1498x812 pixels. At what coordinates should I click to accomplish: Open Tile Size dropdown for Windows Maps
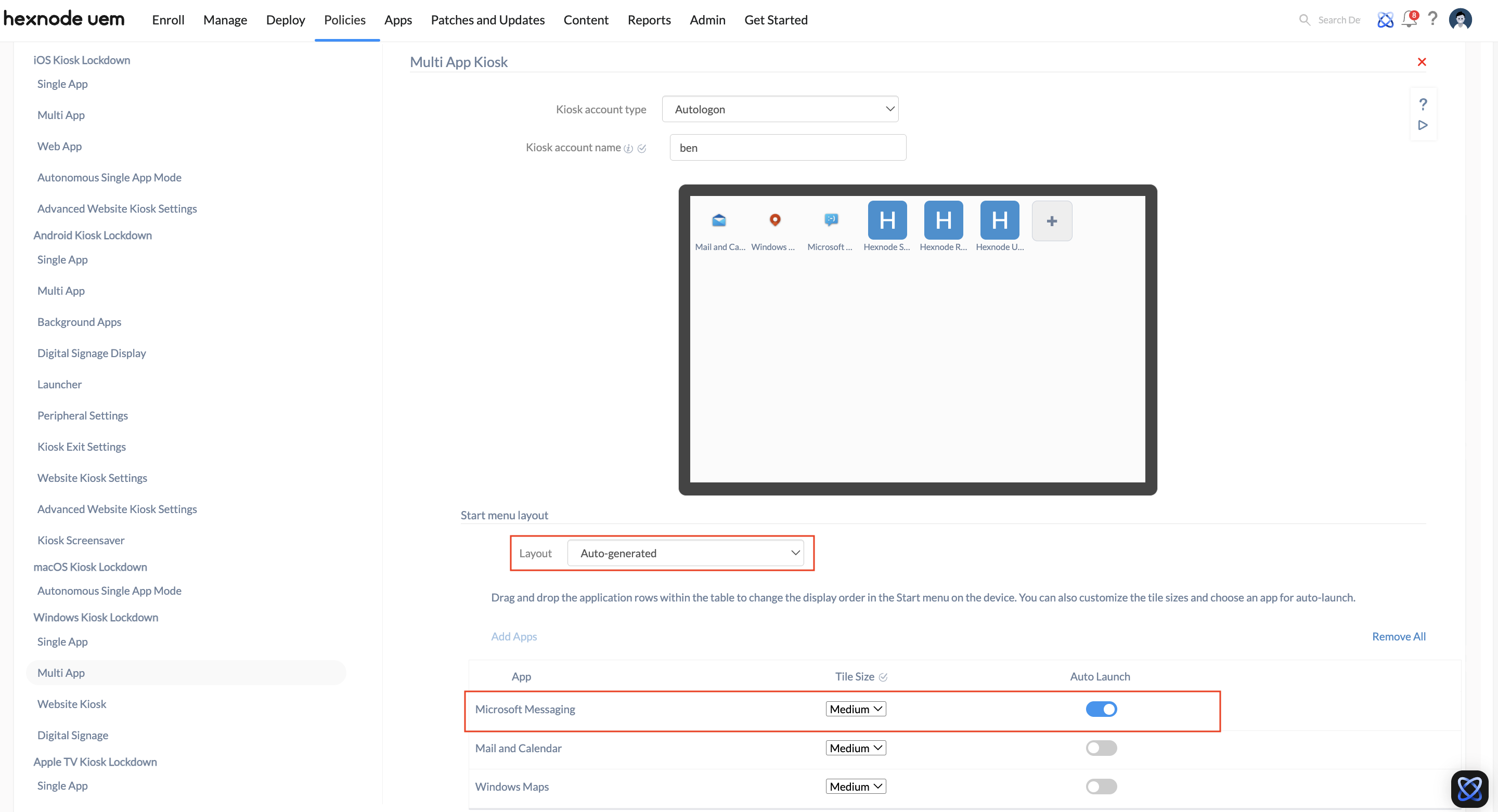(x=856, y=787)
